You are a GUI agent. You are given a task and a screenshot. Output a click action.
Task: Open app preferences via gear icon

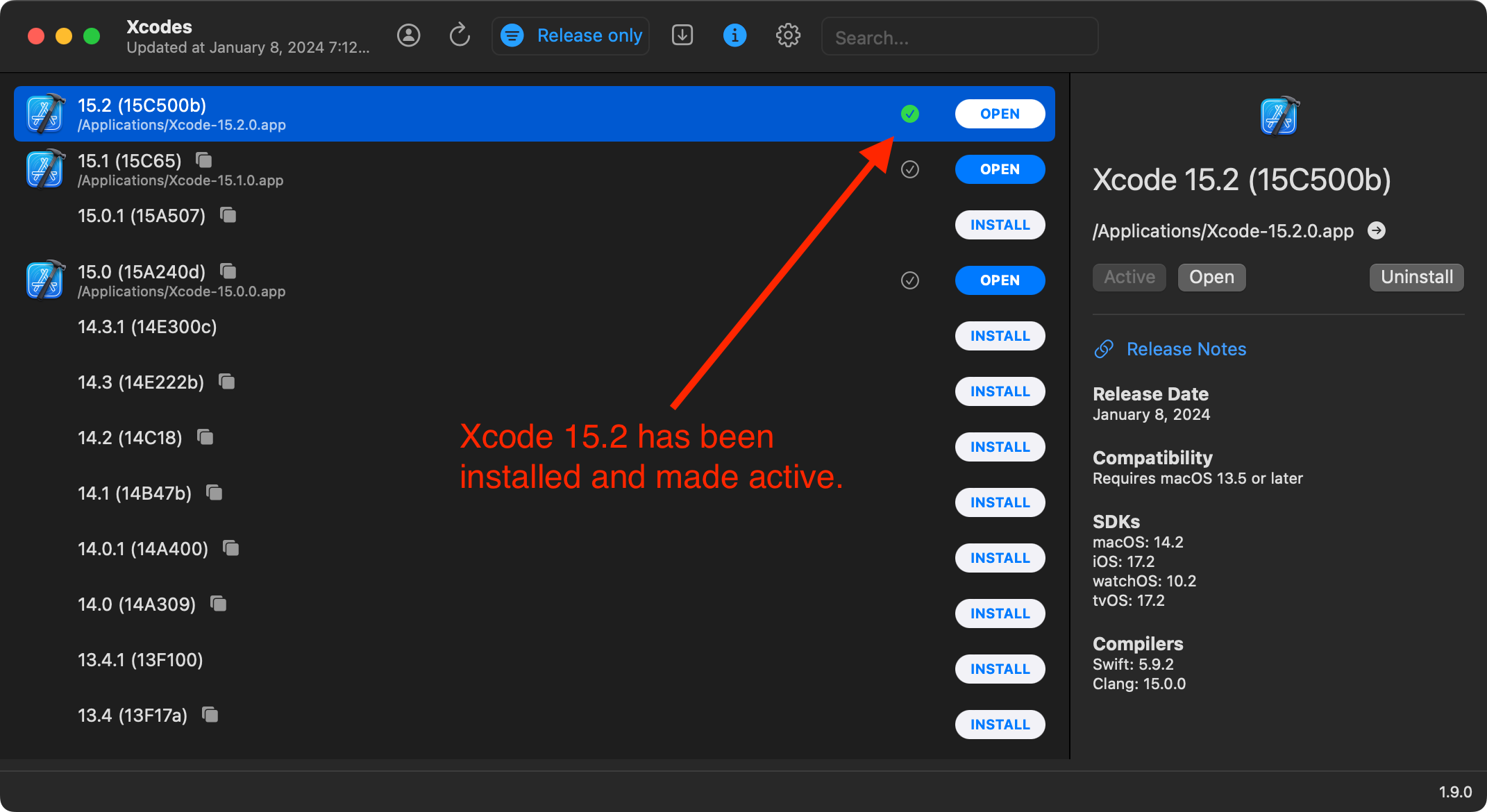pyautogui.click(x=788, y=35)
